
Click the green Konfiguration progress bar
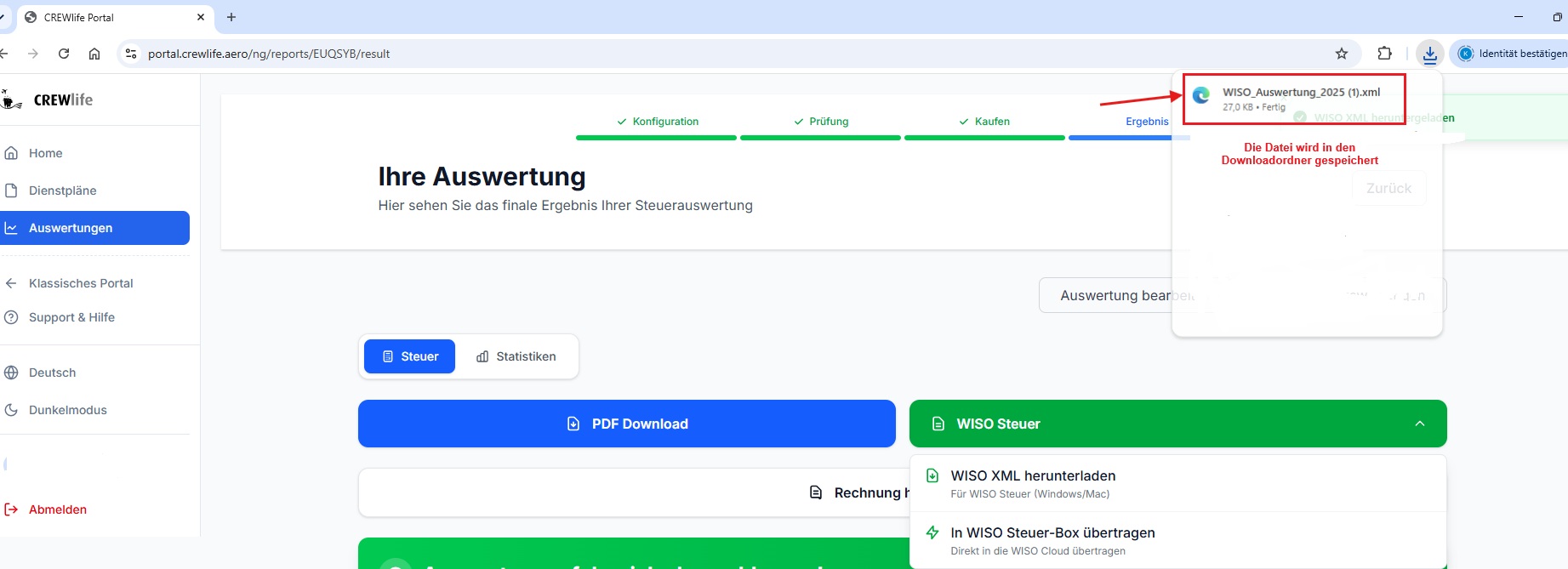coord(656,138)
